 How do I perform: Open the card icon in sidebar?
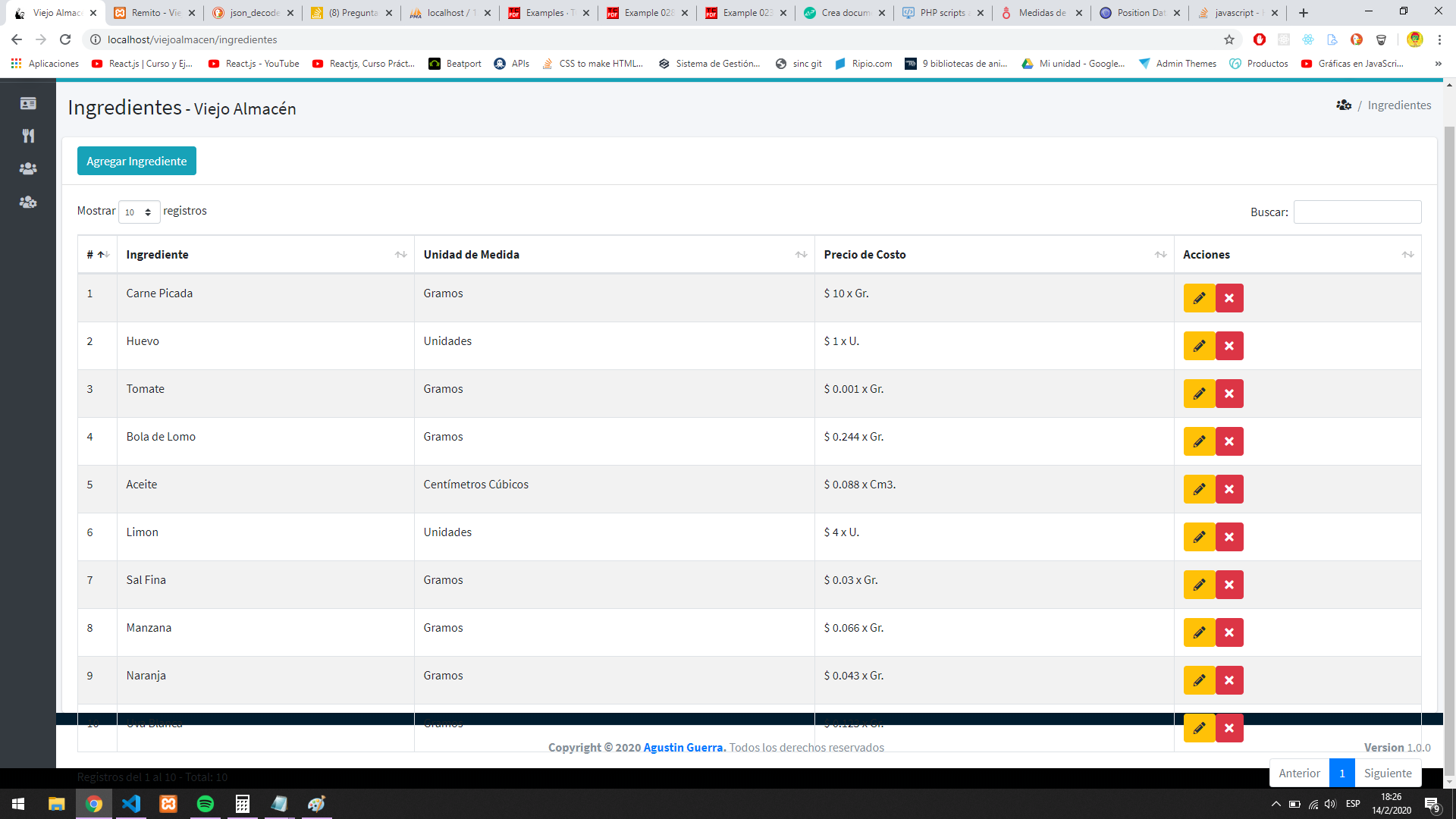[x=28, y=103]
